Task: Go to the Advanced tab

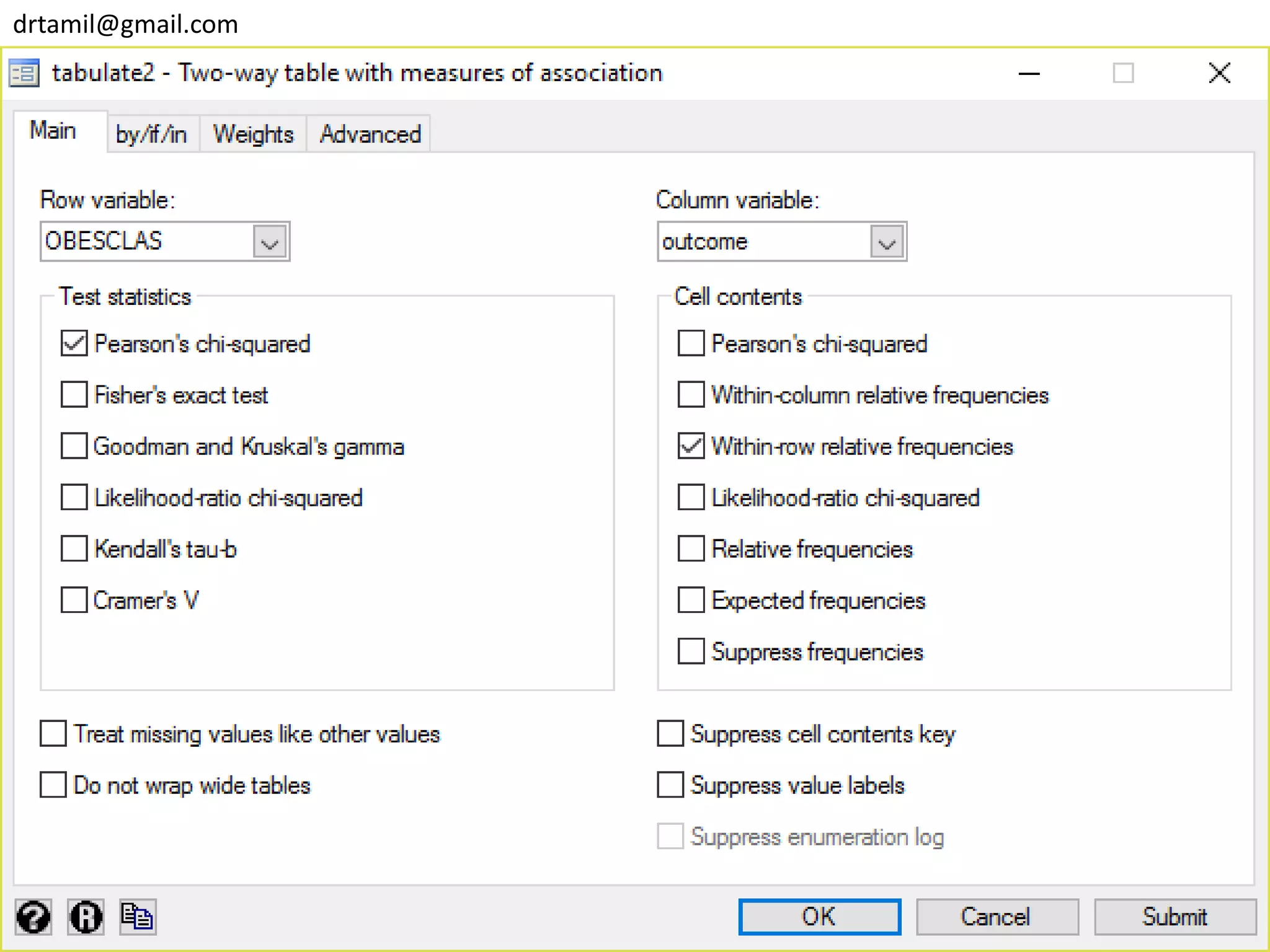Action: [370, 134]
